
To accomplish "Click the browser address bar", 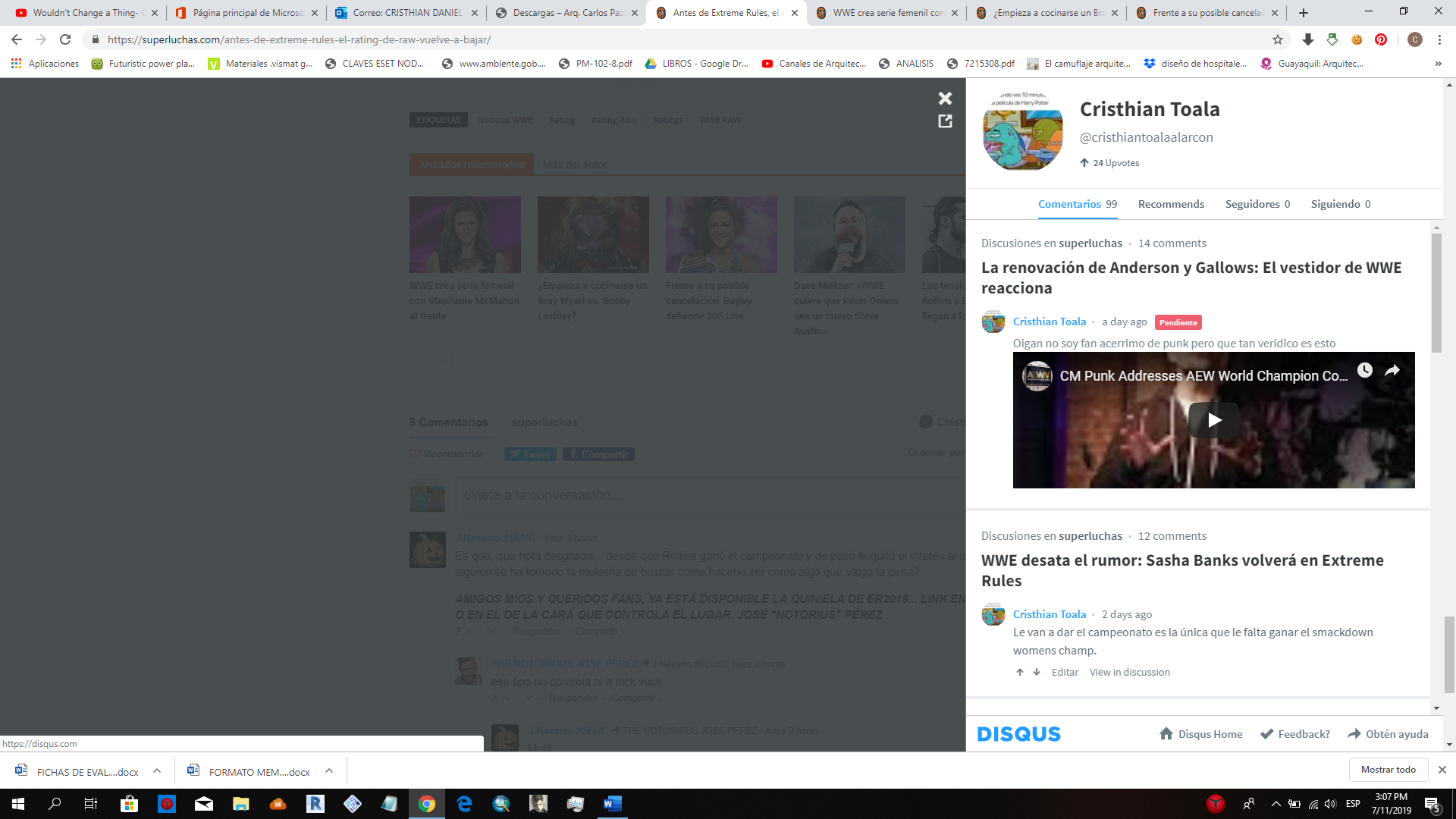I will click(682, 39).
